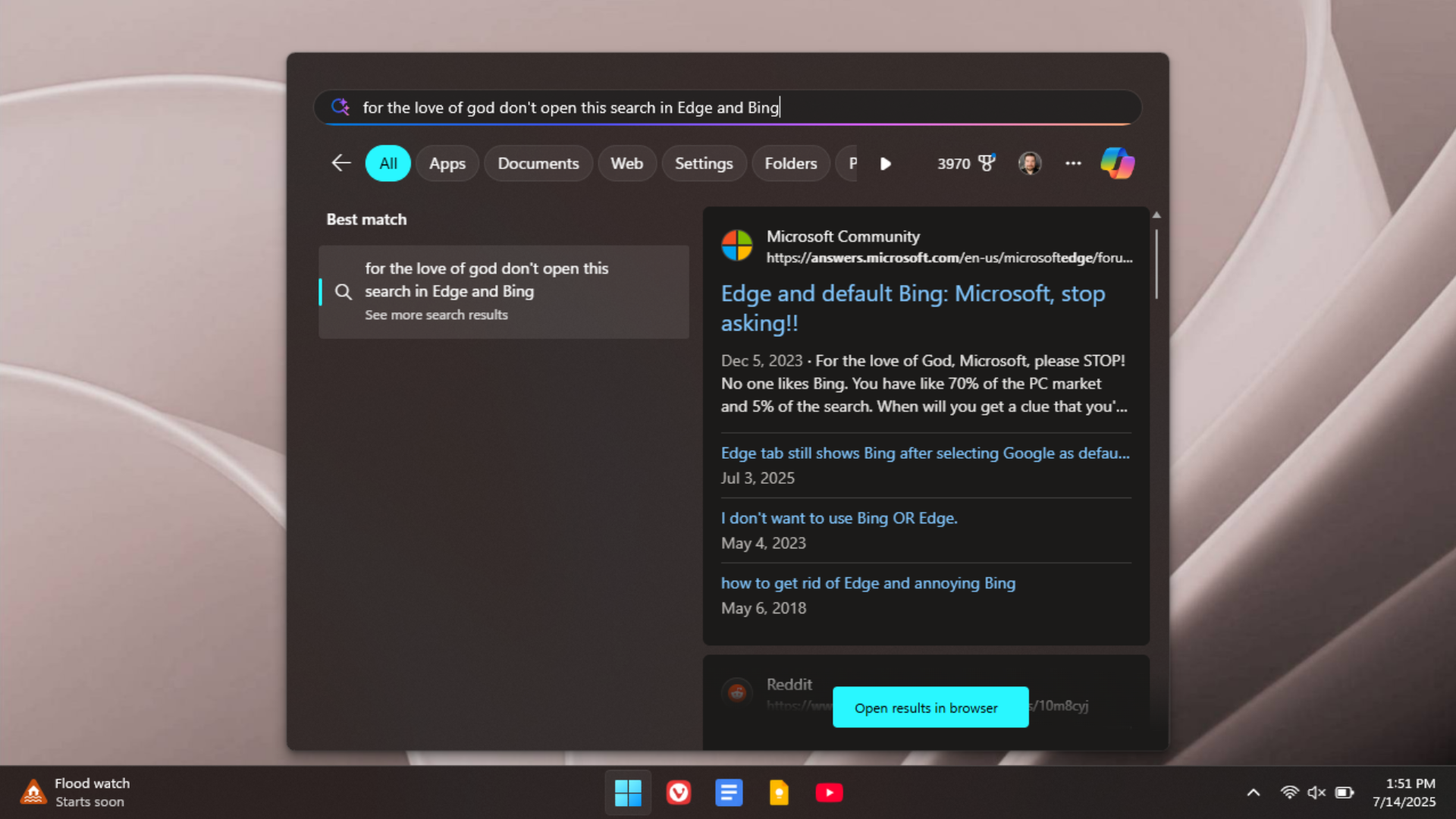The width and height of the screenshot is (1456, 819).
Task: Open the Windows Start button
Action: point(628,793)
